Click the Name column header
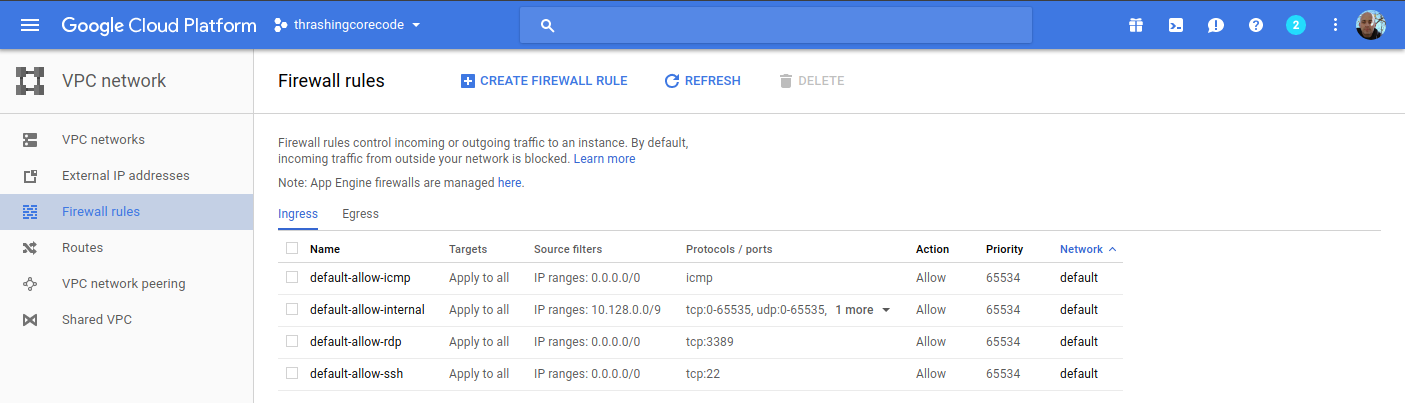The width and height of the screenshot is (1405, 403). [x=325, y=249]
